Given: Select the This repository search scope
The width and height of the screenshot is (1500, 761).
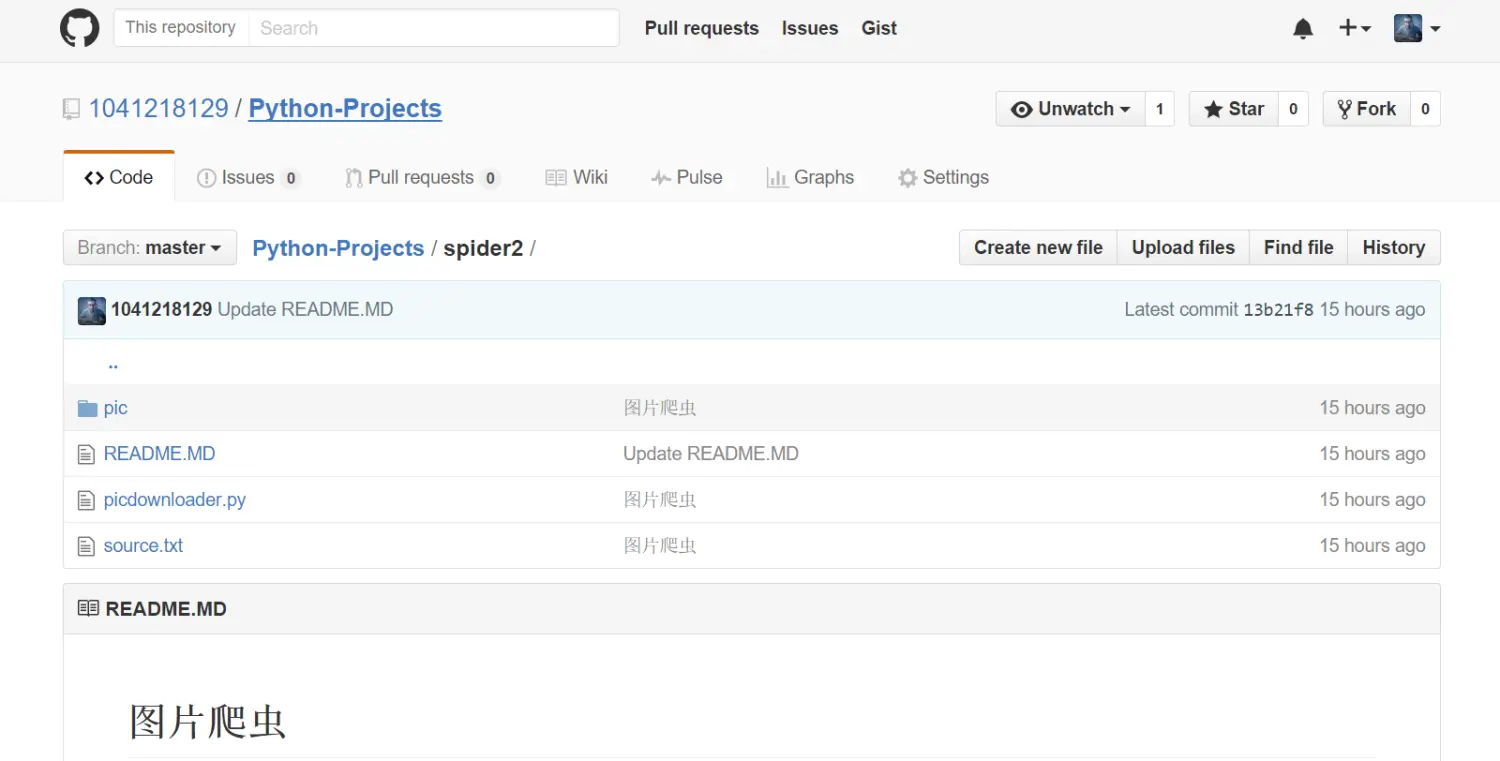Looking at the screenshot, I should [x=181, y=28].
